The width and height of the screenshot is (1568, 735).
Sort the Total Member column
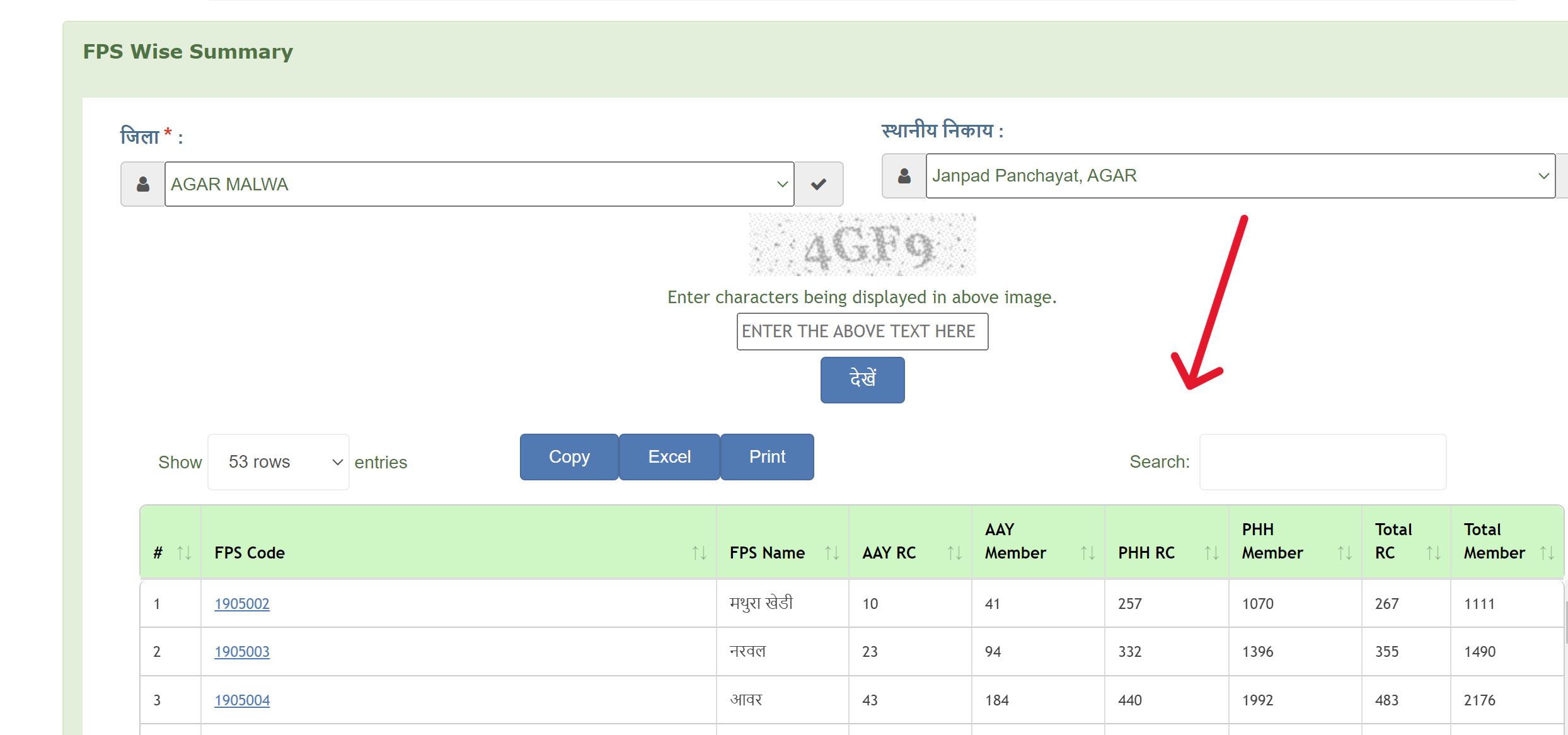pyautogui.click(x=1549, y=553)
